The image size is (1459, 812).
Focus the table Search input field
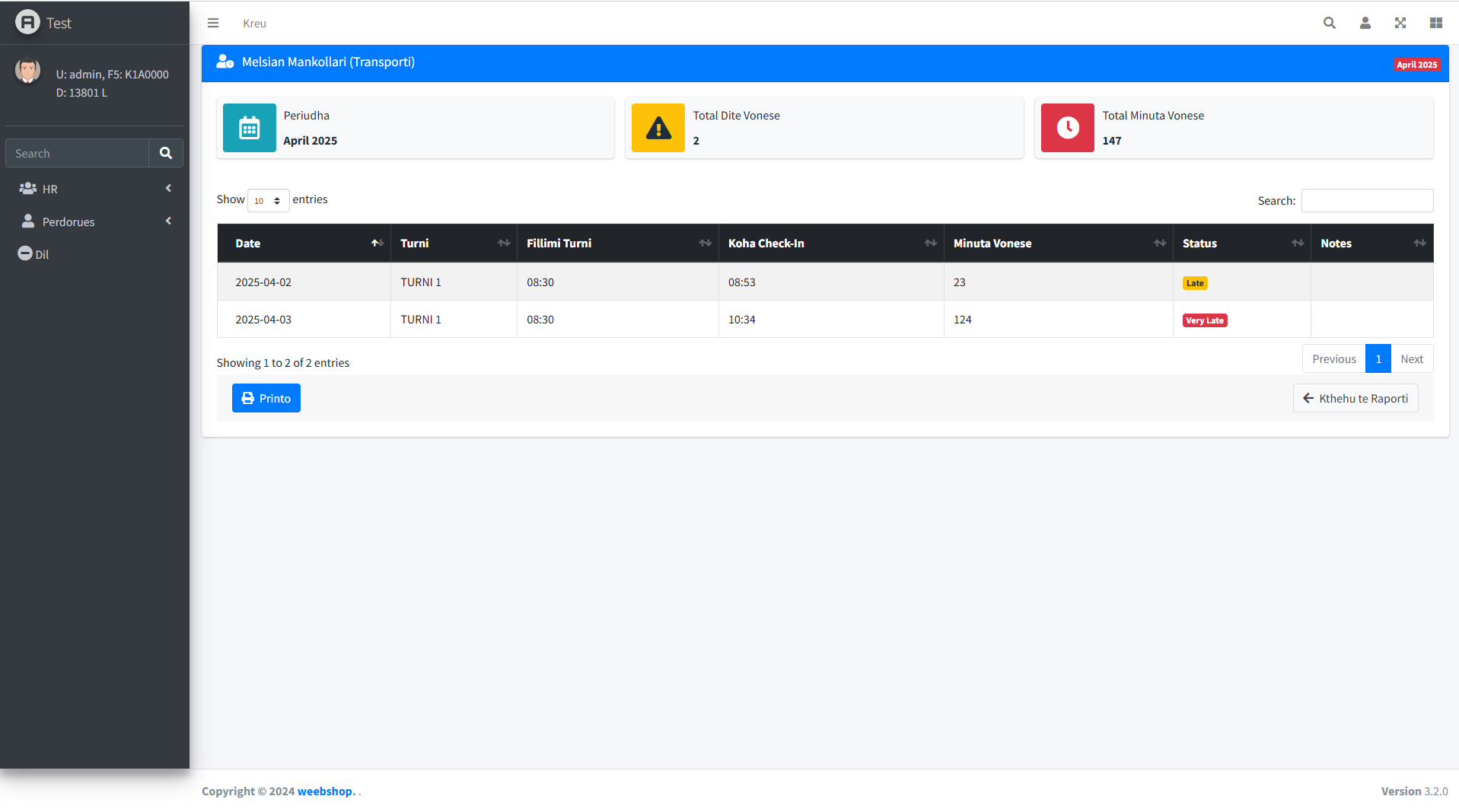(1367, 200)
